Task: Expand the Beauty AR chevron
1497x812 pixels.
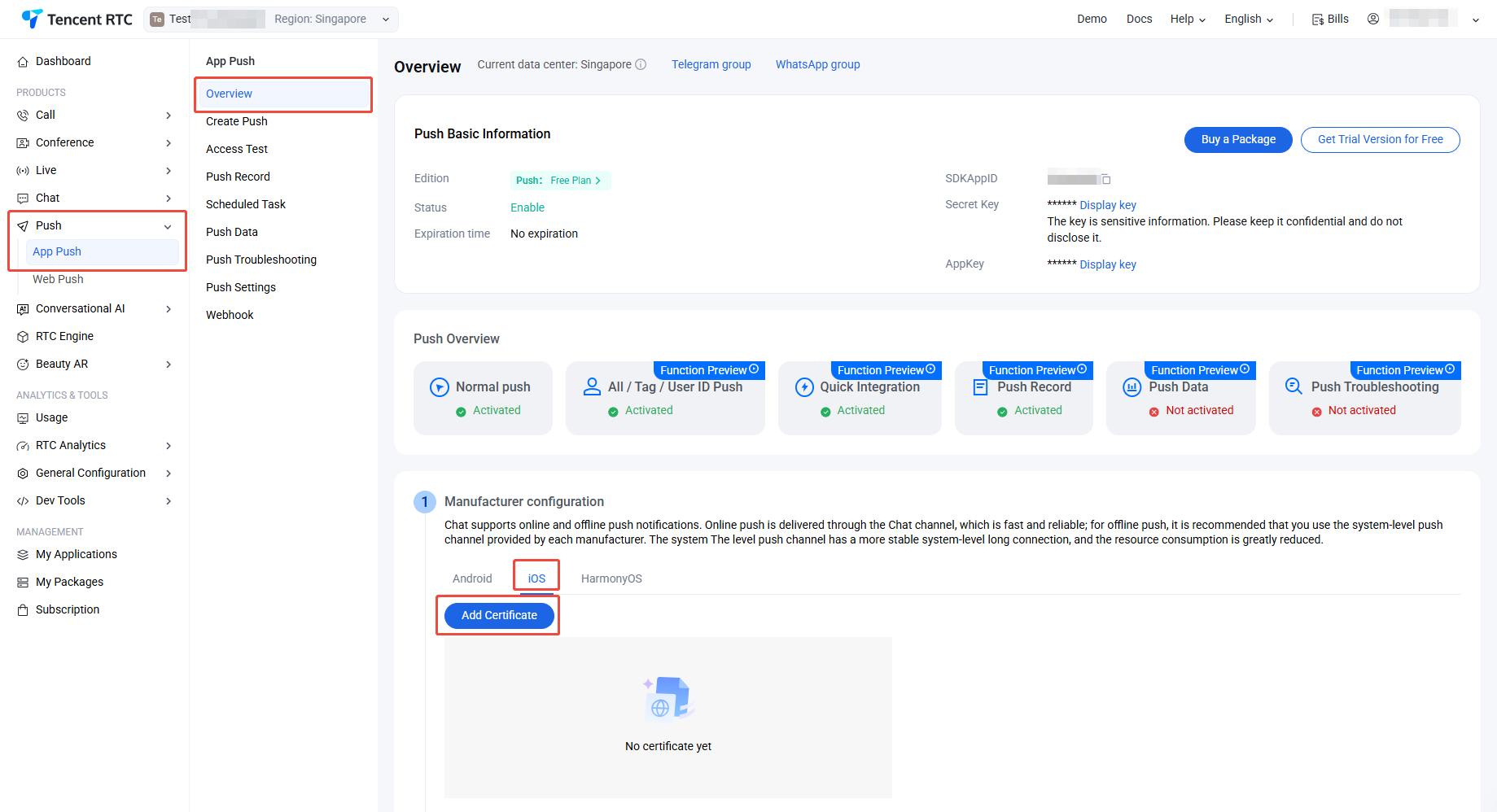Action: click(x=169, y=365)
